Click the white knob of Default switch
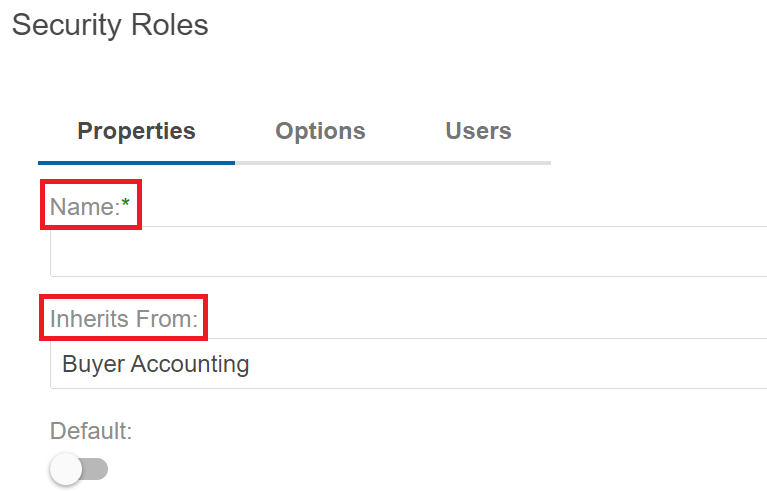 [x=66, y=469]
